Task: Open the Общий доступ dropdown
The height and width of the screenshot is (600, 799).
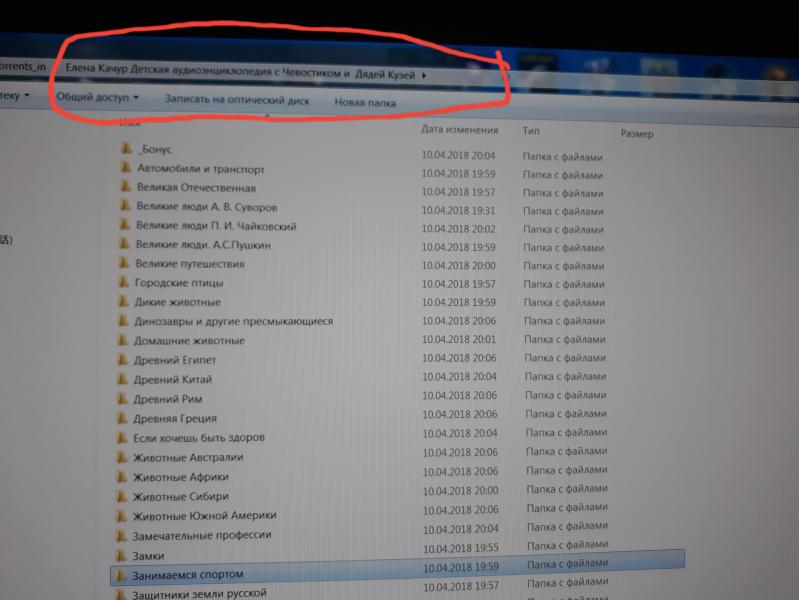Action: tap(97, 97)
